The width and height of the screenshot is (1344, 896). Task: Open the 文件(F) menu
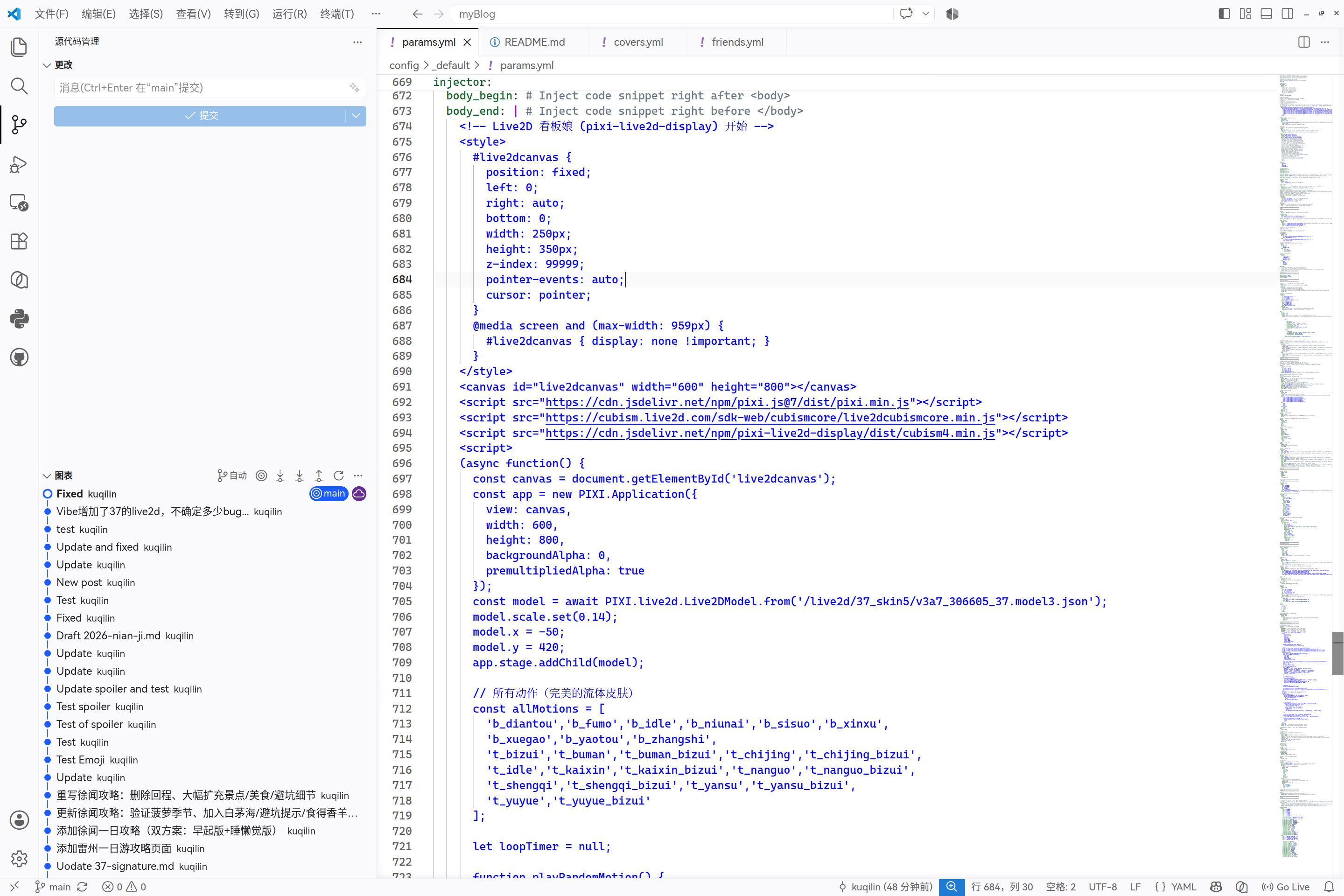pos(51,14)
